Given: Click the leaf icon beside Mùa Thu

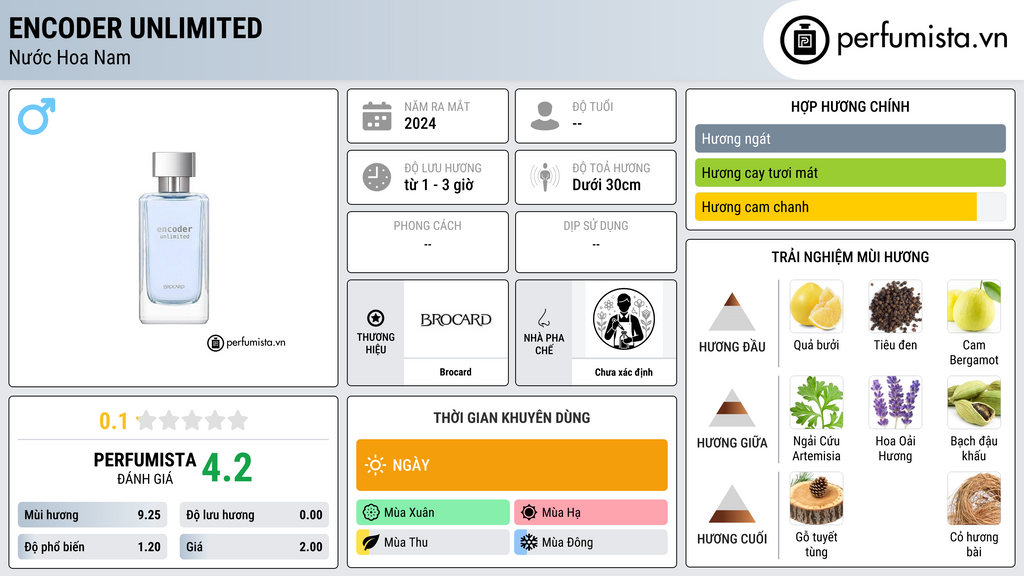Looking at the screenshot, I should click(x=371, y=542).
